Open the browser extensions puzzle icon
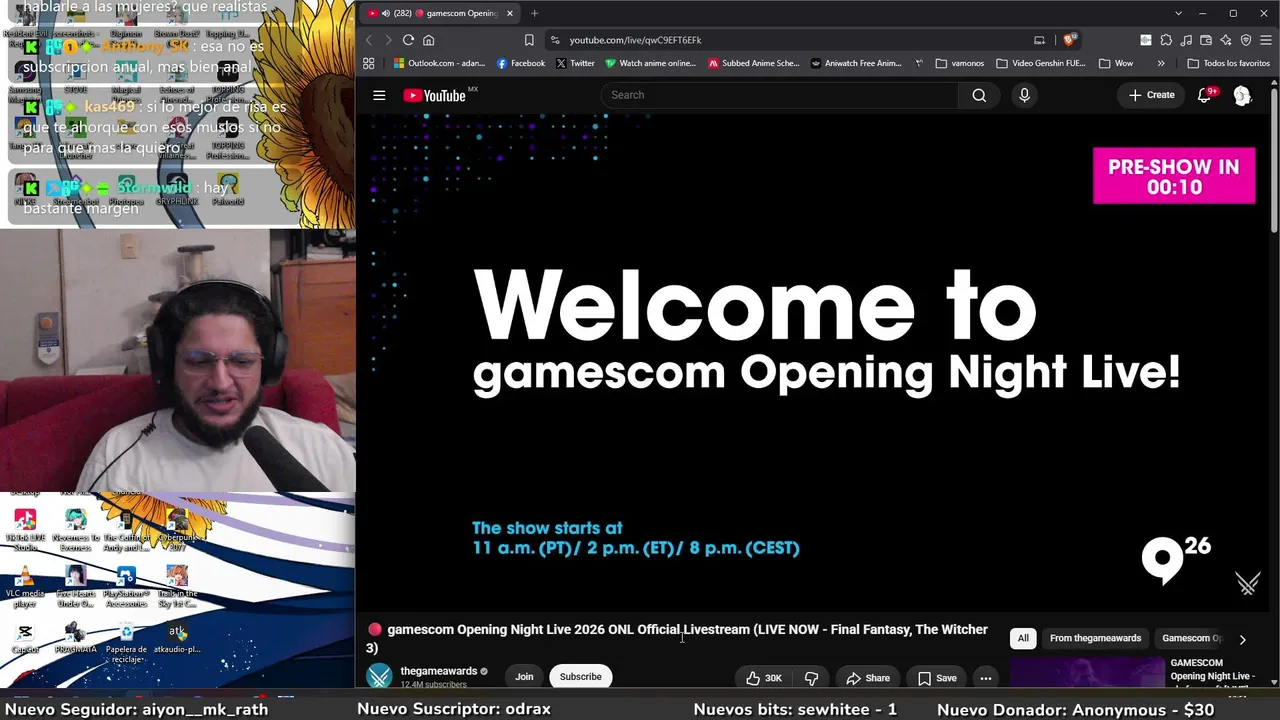Screen dimensions: 1280x720 (1166, 40)
